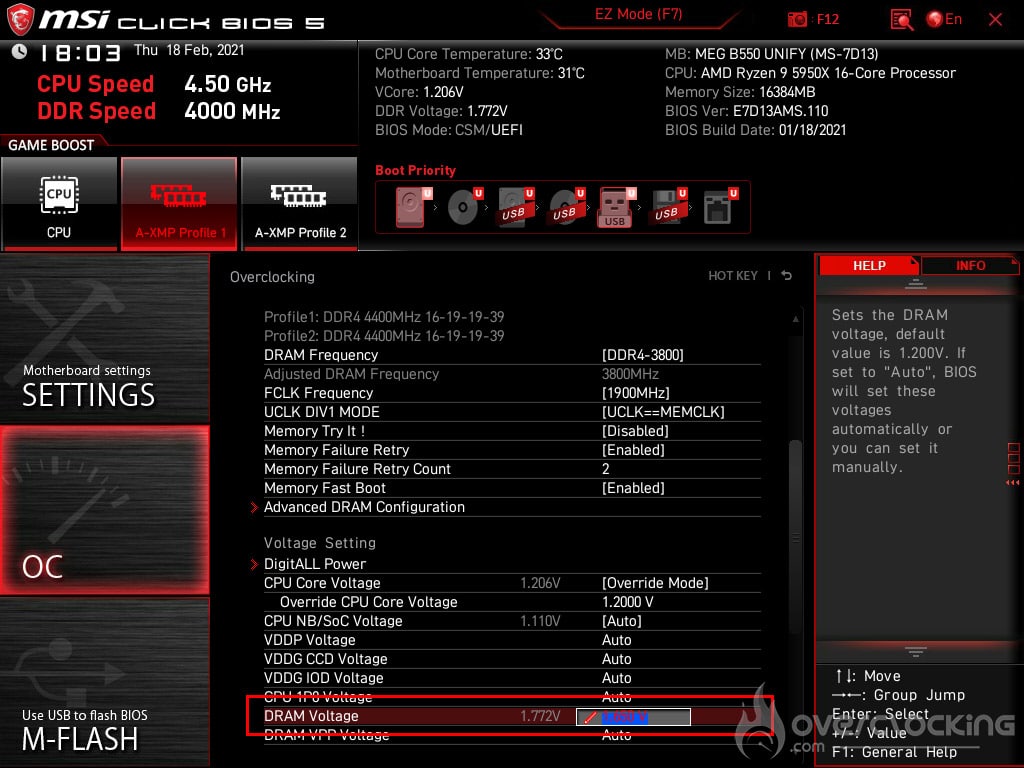The image size is (1024, 768).
Task: Open the SETTINGS motherboard section
Action: (x=104, y=339)
